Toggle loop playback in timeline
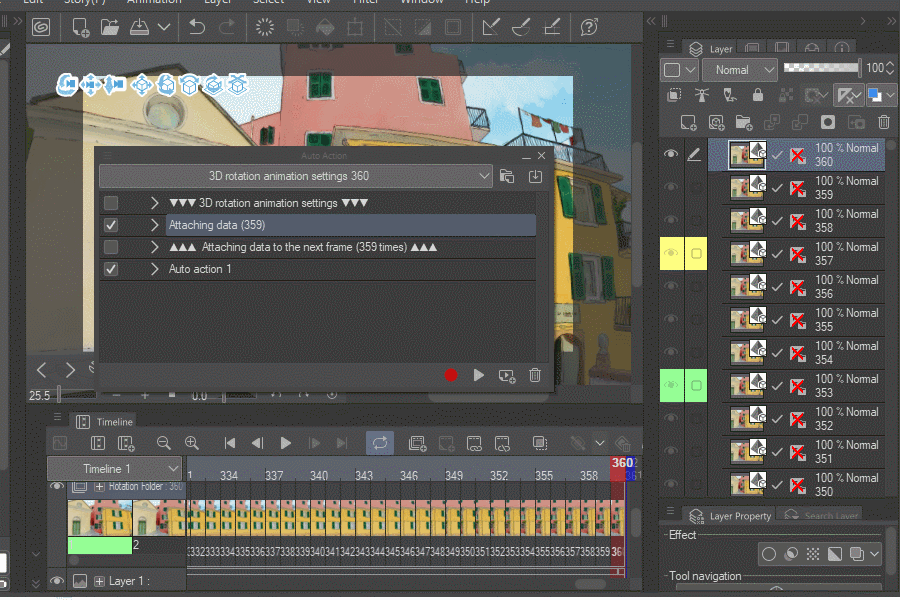The image size is (900, 600). (x=379, y=443)
